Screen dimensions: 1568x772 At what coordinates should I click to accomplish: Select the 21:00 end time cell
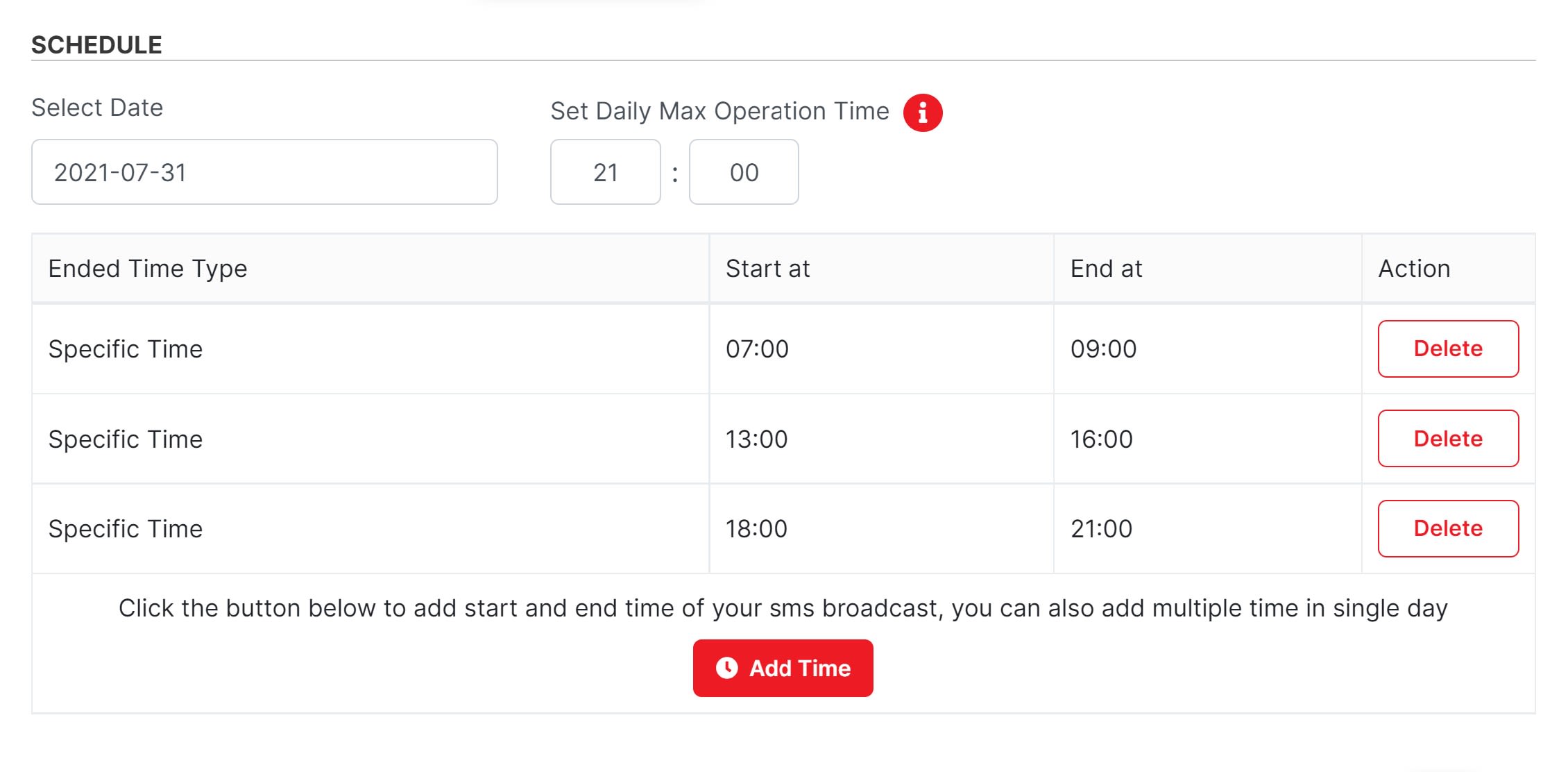pyautogui.click(x=1101, y=528)
